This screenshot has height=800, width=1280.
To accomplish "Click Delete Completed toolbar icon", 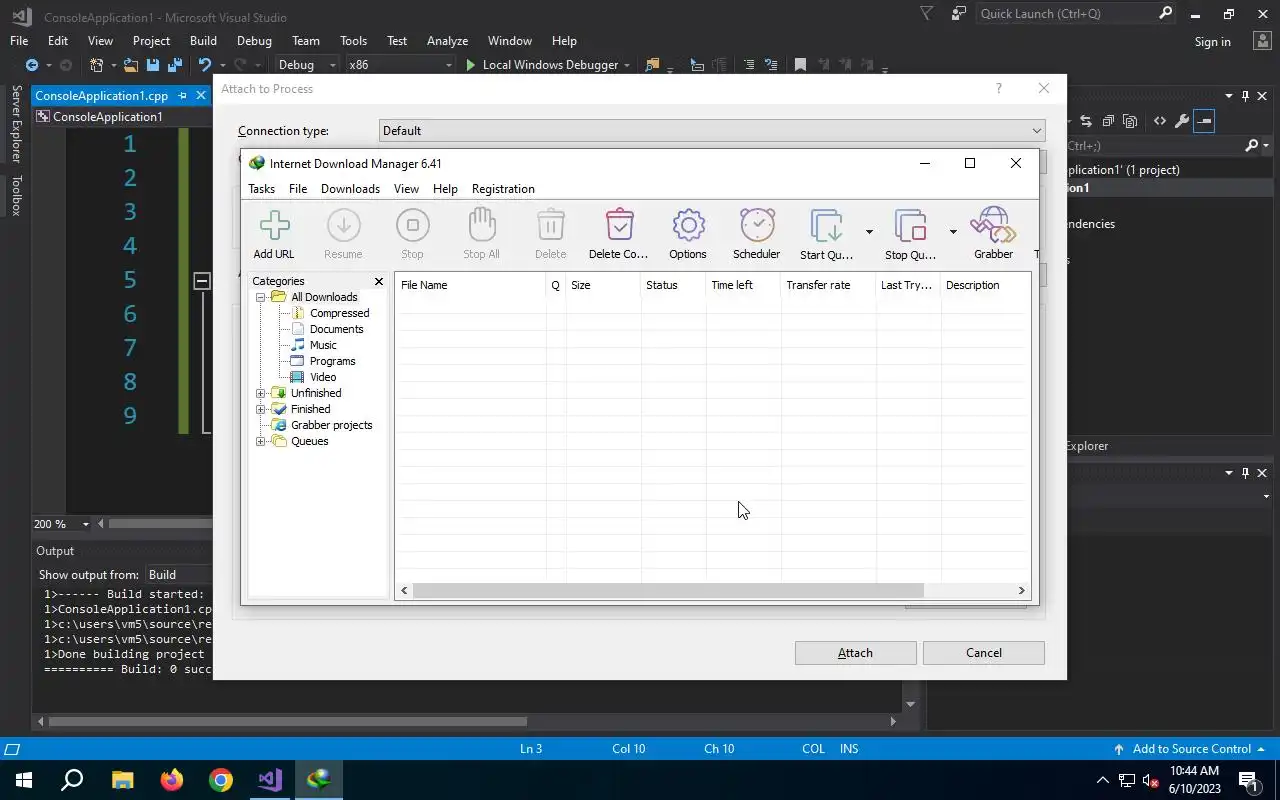I will click(619, 226).
